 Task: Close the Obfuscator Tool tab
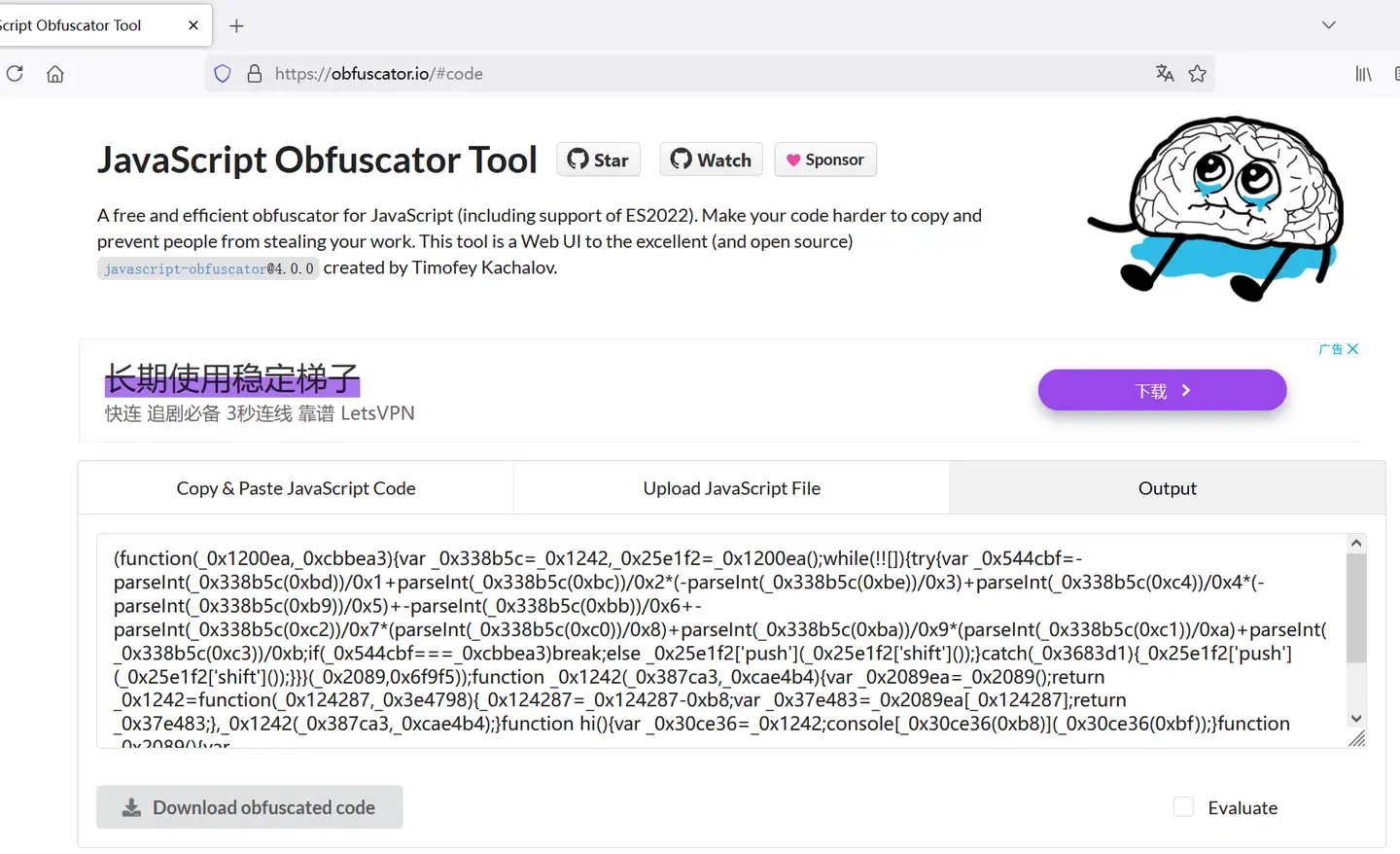pyautogui.click(x=193, y=25)
